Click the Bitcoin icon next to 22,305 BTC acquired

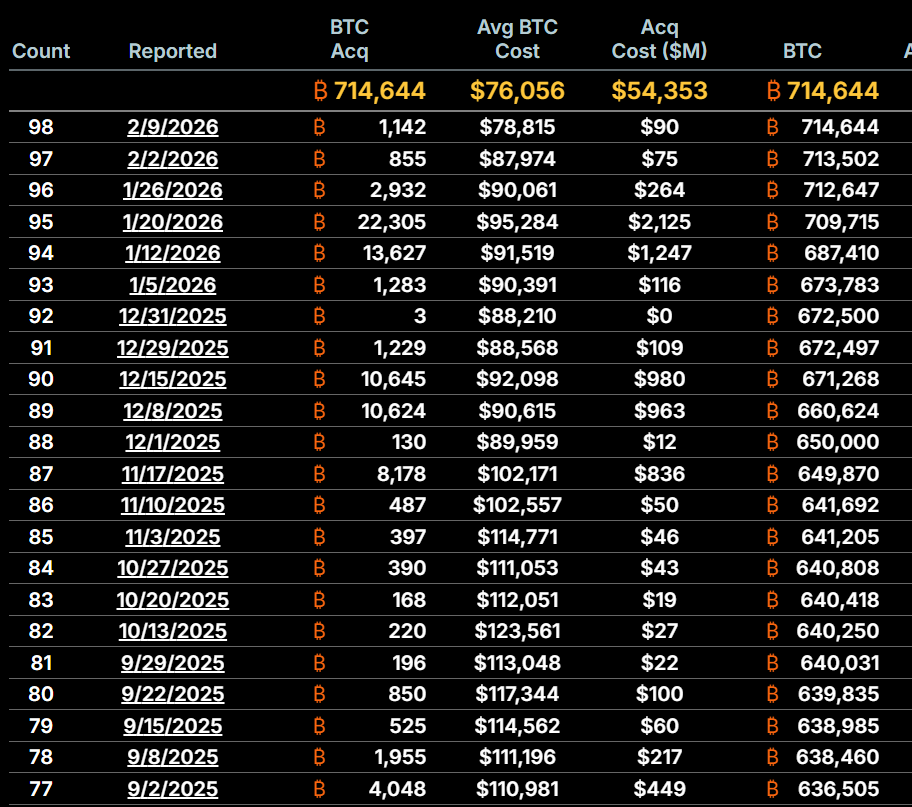318,221
